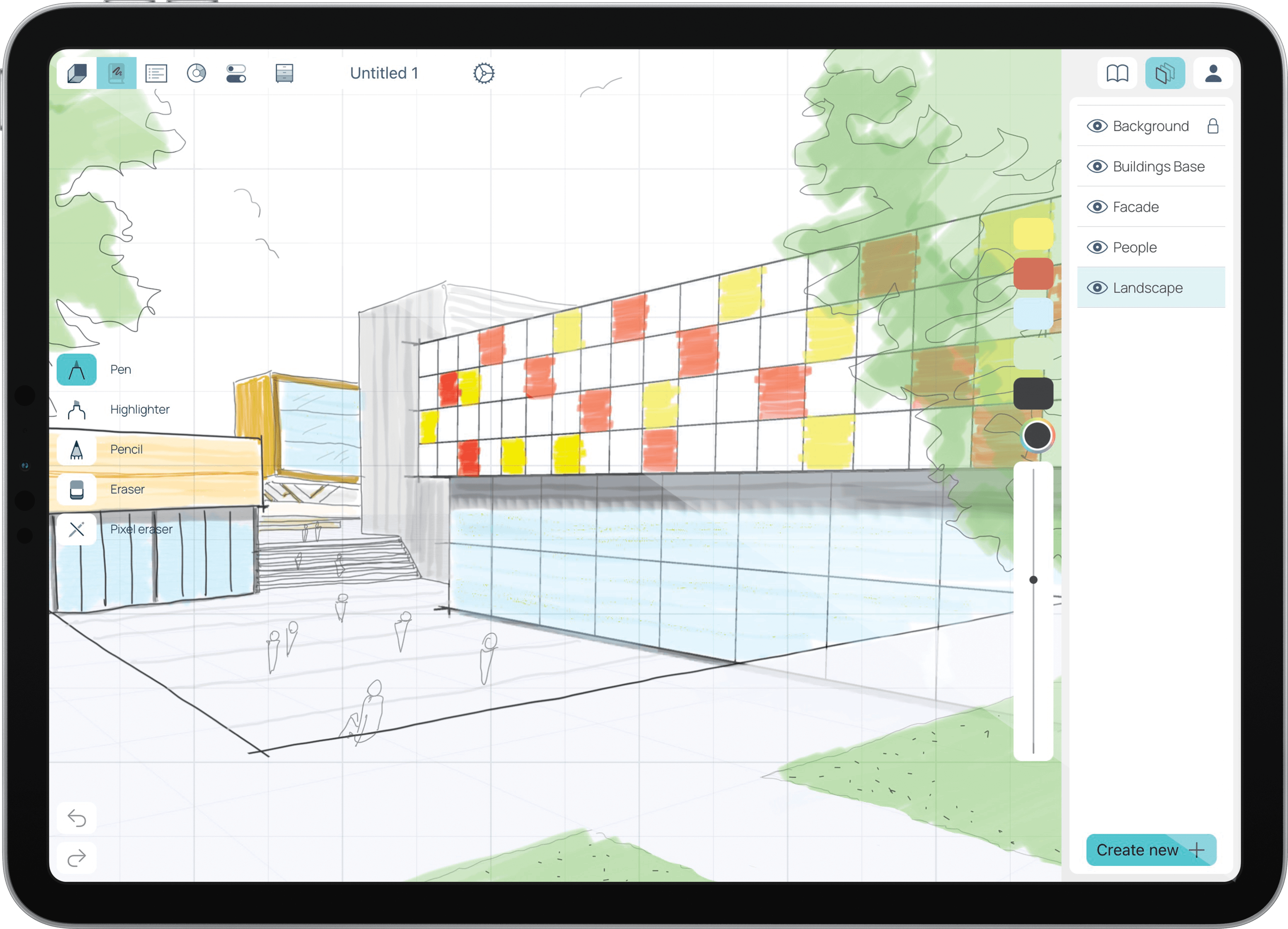1288x929 pixels.
Task: Select the Eraser tool icon
Action: pos(76,489)
